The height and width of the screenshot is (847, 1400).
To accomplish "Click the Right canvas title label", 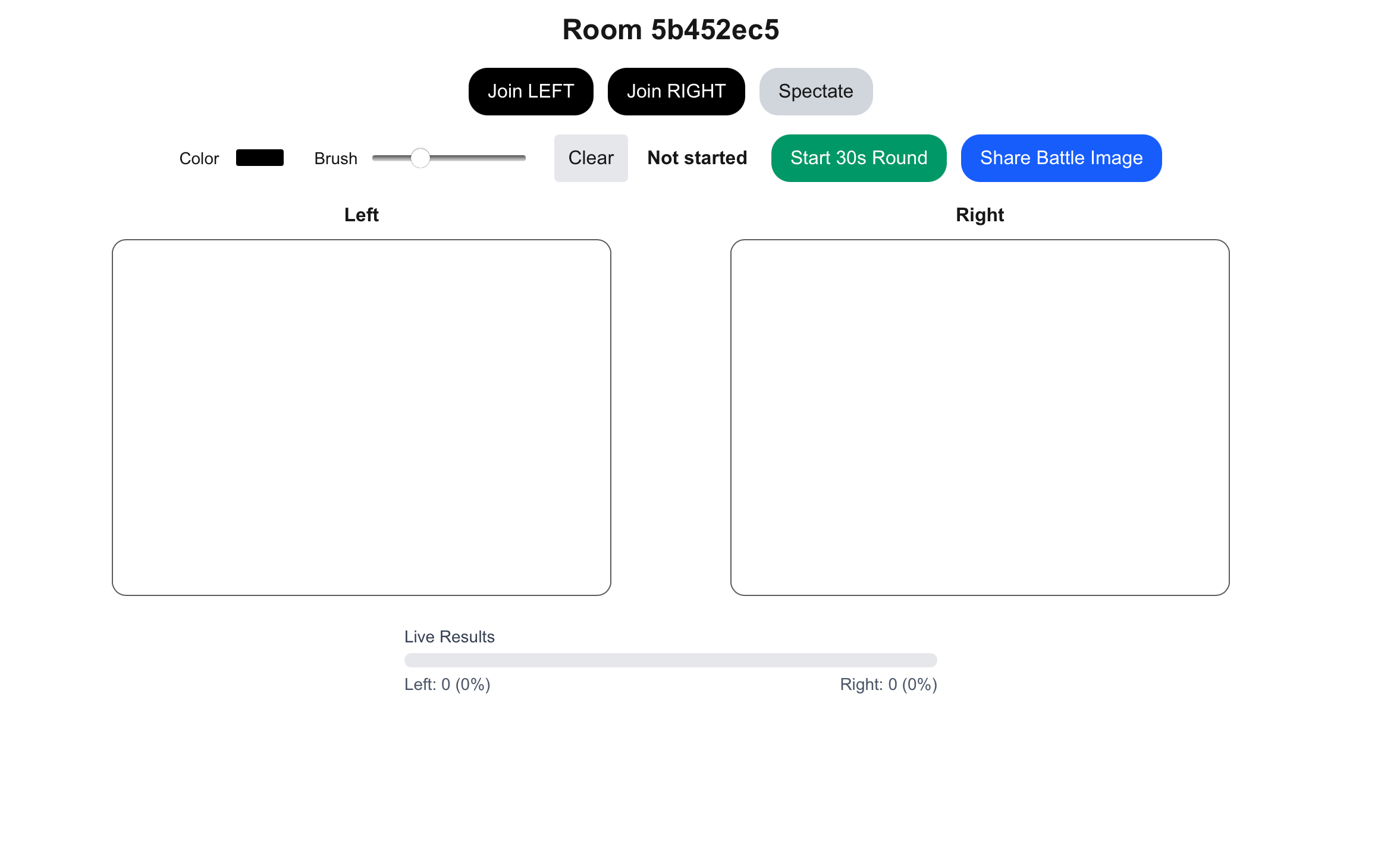I will tap(980, 215).
